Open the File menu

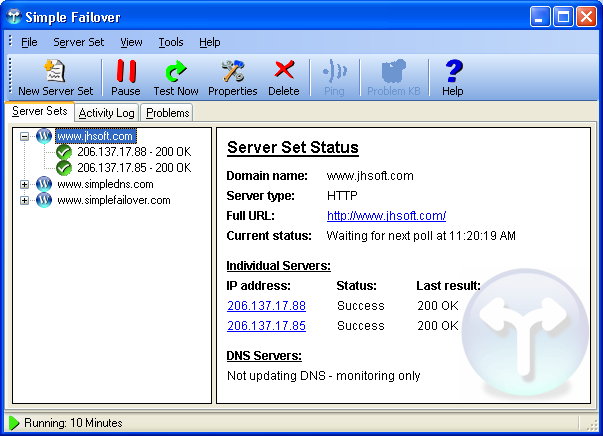pyautogui.click(x=29, y=42)
